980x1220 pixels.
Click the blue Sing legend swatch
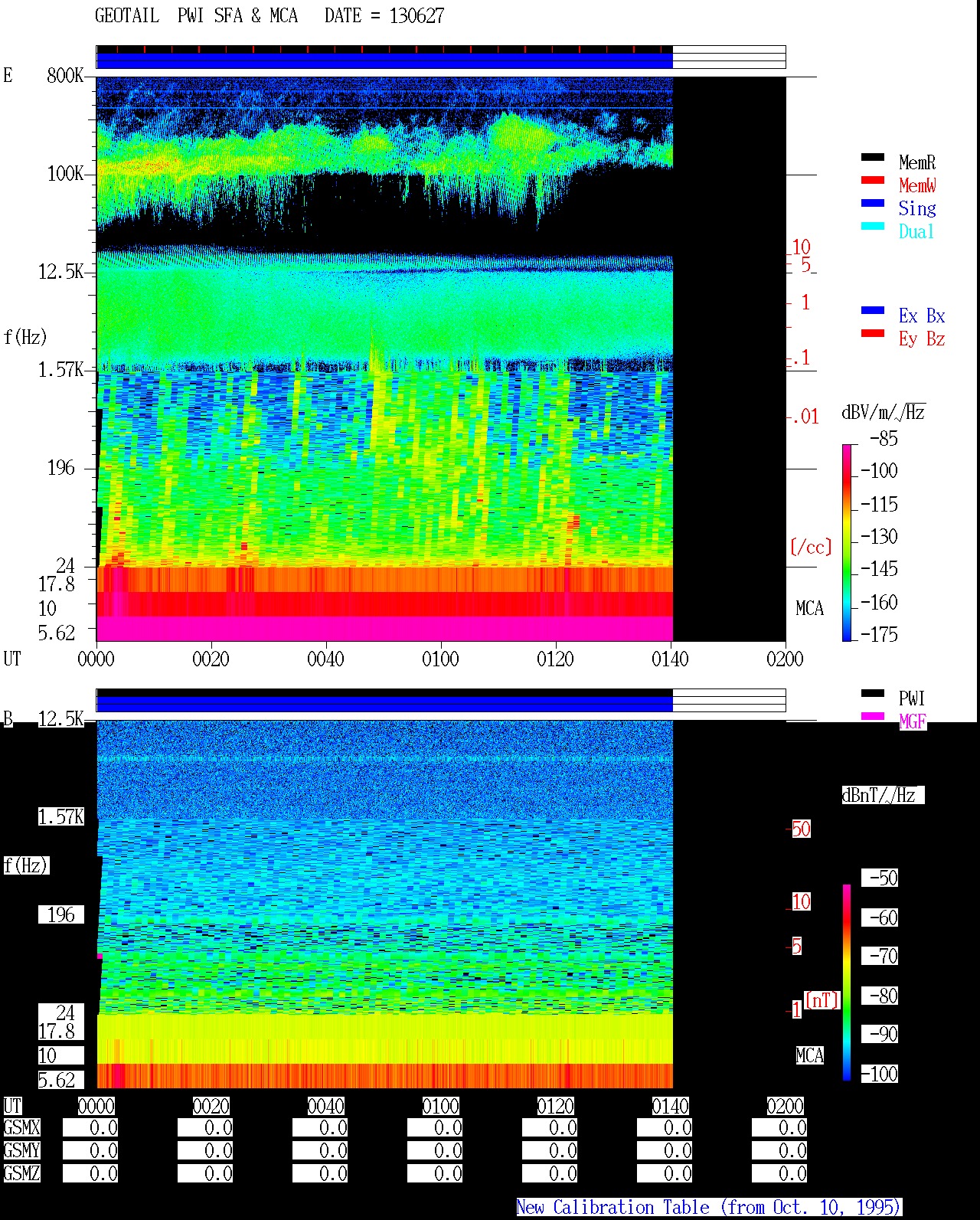873,204
